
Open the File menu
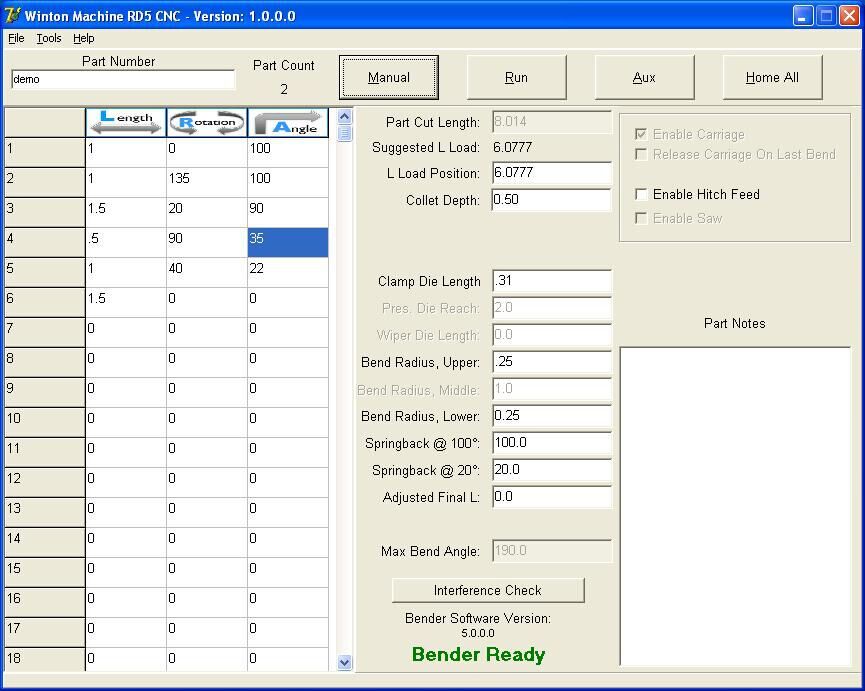[x=16, y=38]
